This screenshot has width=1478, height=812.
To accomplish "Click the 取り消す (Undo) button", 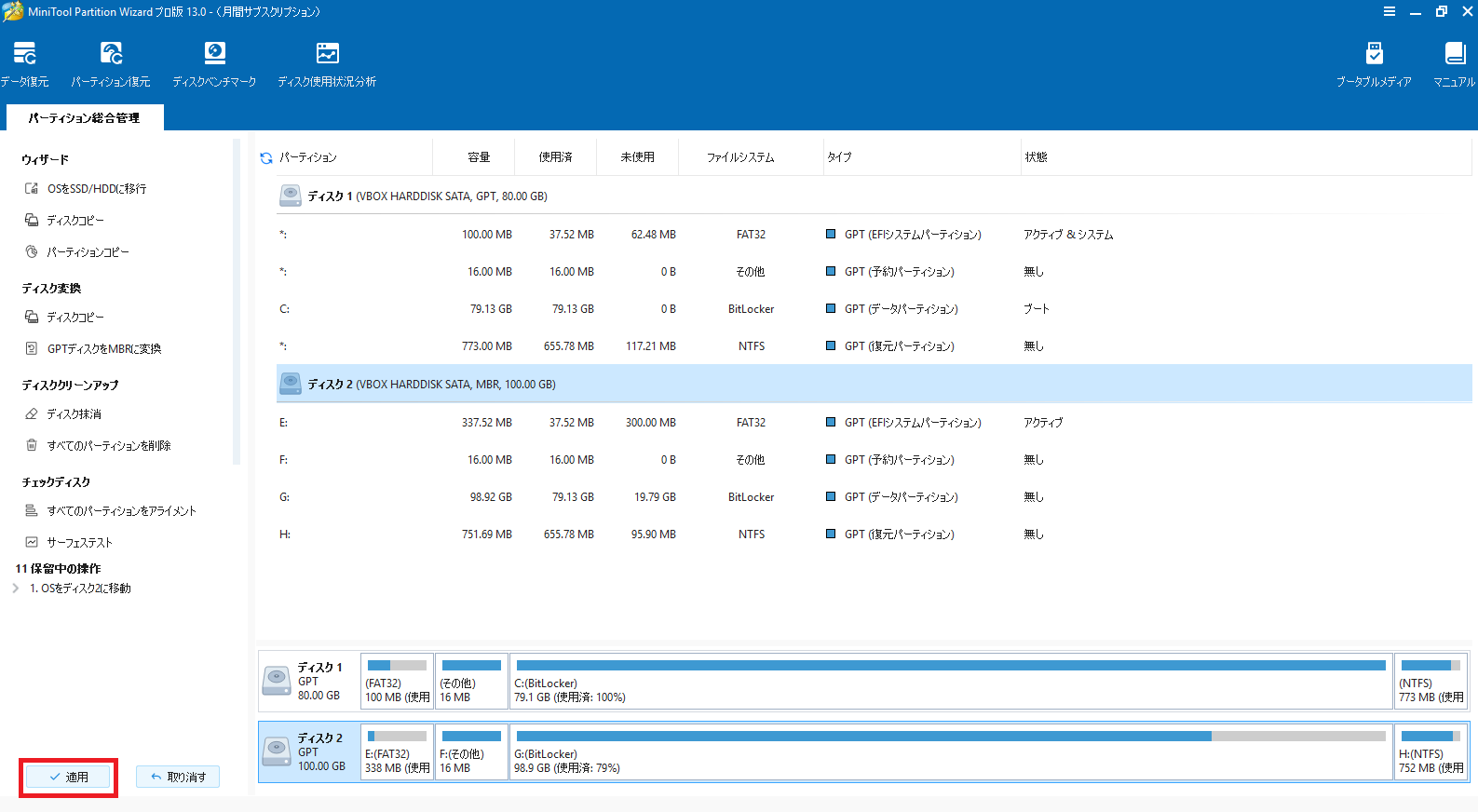I will [x=178, y=777].
